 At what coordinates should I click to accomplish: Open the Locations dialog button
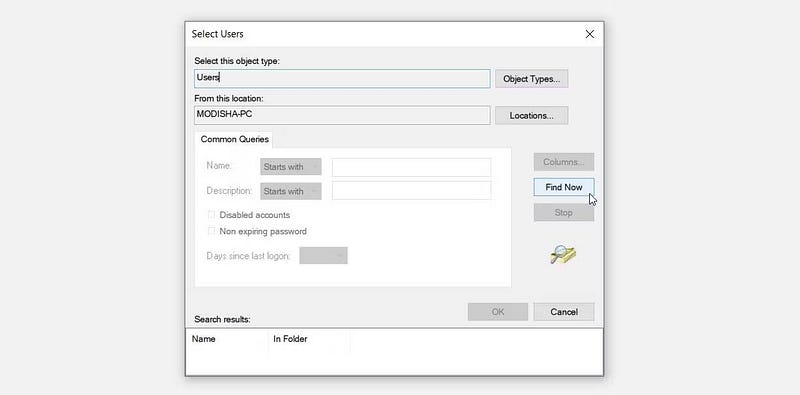(531, 115)
